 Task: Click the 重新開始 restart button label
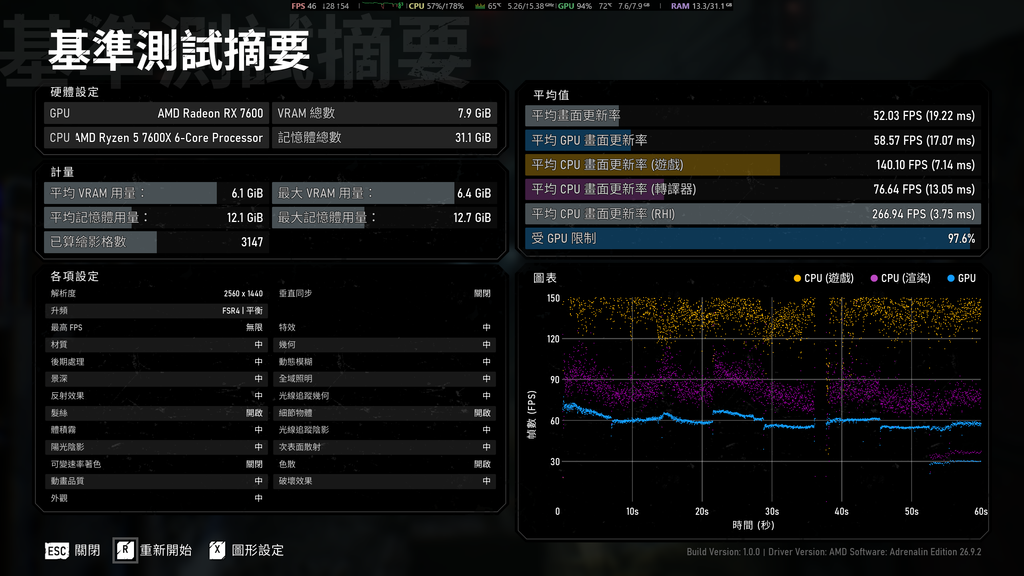[x=165, y=551]
